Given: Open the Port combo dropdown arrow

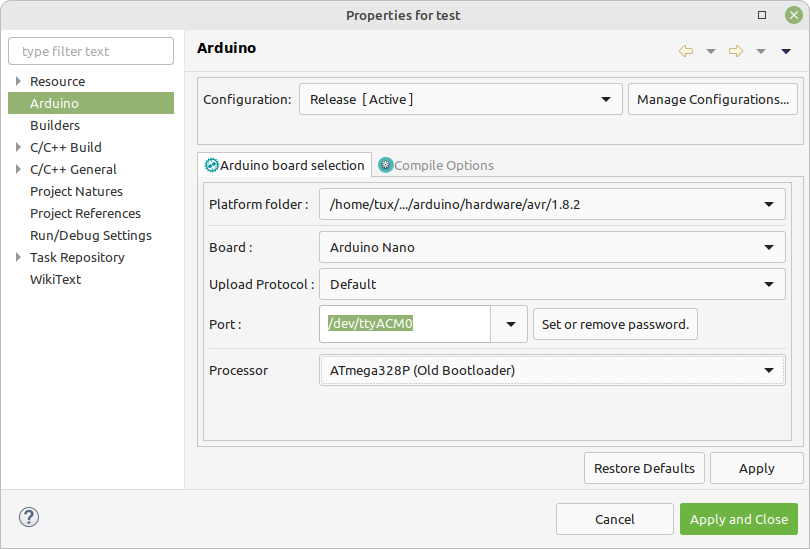Looking at the screenshot, I should 510,324.
